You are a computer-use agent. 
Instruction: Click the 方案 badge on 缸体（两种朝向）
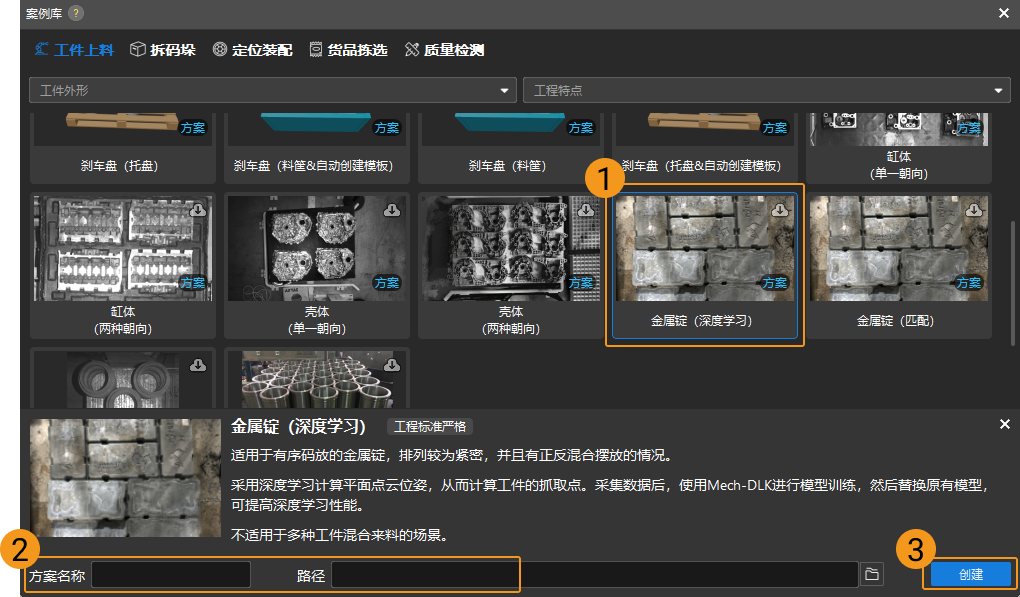pyautogui.click(x=193, y=283)
